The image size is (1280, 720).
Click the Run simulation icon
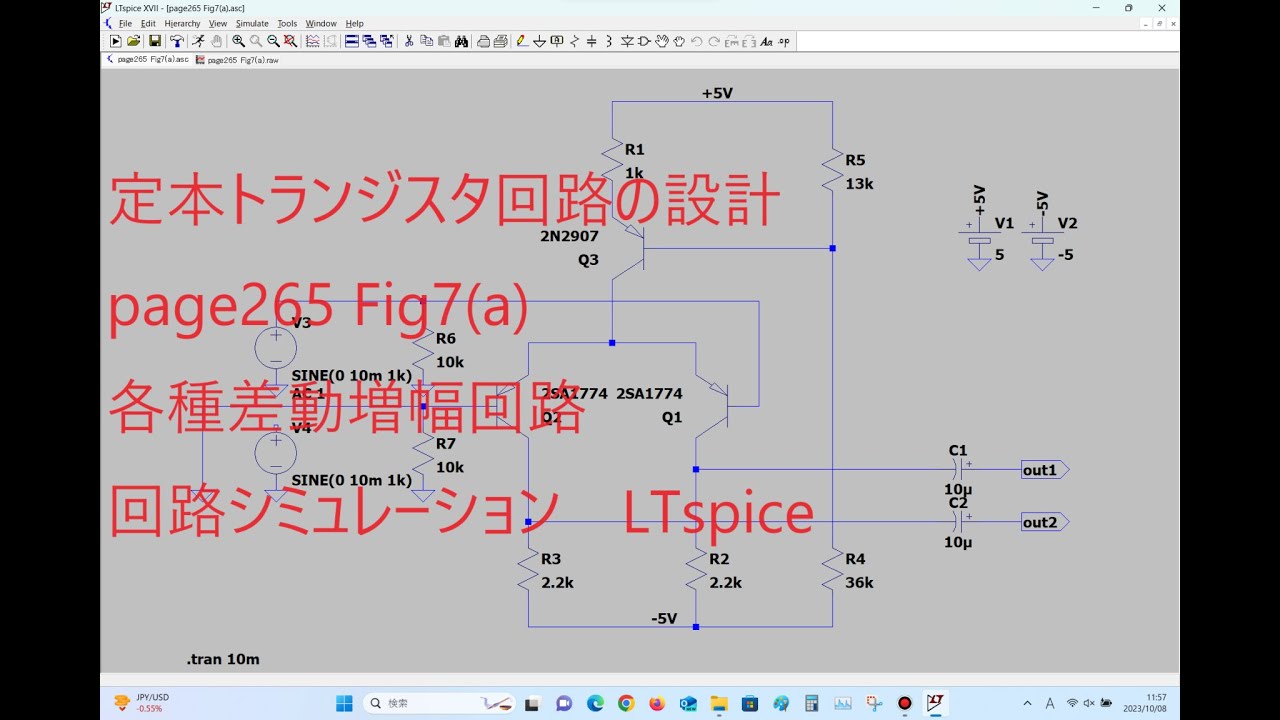115,41
